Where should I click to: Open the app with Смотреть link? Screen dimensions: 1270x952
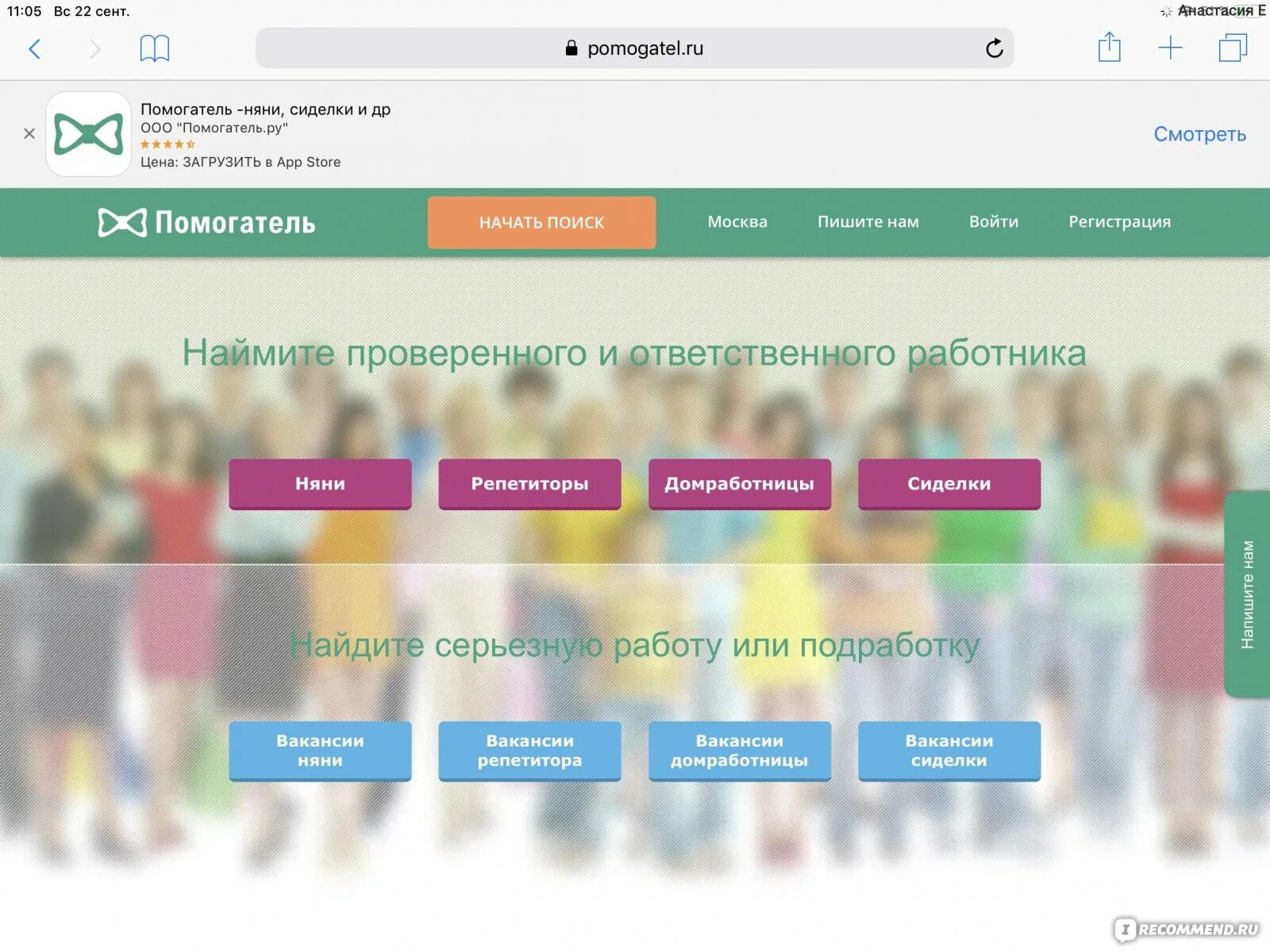[1200, 134]
